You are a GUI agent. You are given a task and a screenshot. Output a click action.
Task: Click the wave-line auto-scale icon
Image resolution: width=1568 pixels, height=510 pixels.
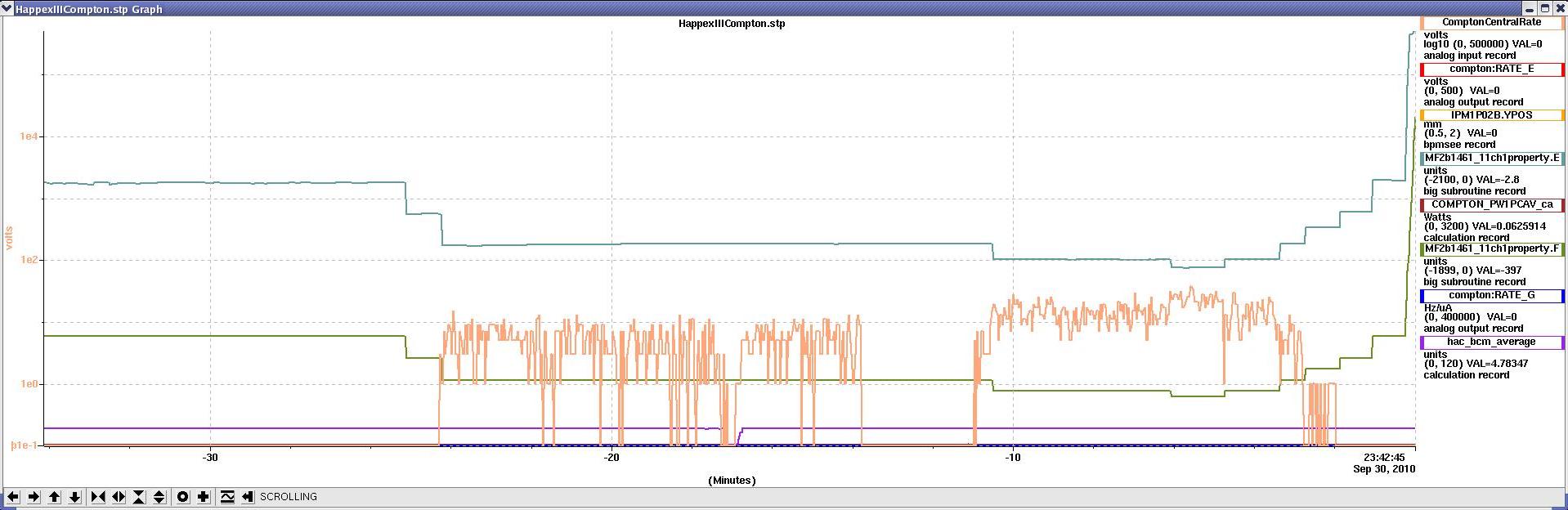coord(227,497)
